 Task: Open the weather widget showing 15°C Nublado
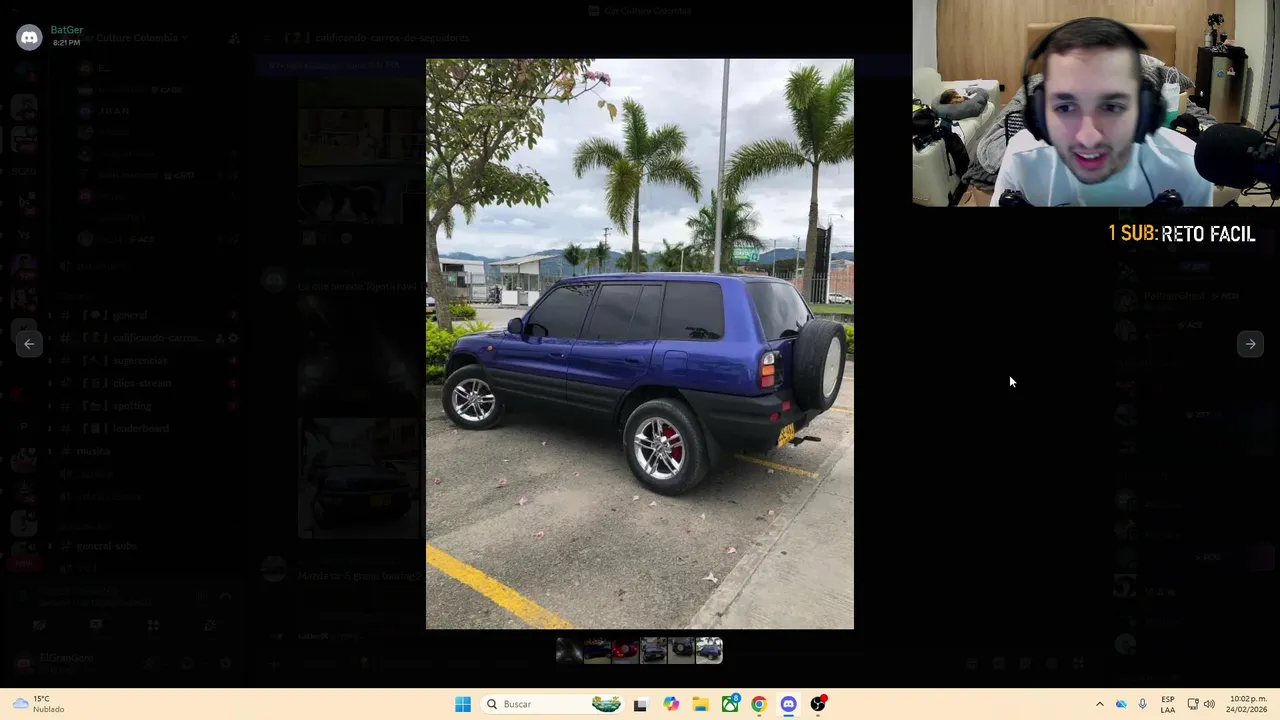(40, 704)
